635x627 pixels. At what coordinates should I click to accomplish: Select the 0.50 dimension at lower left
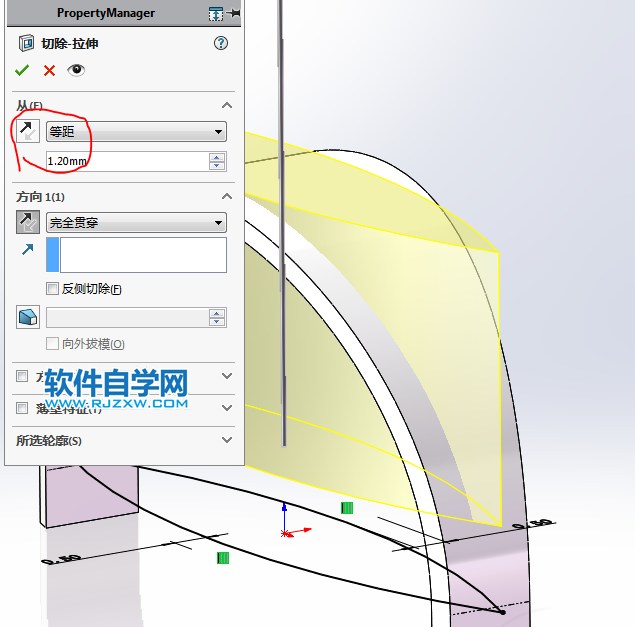61,559
